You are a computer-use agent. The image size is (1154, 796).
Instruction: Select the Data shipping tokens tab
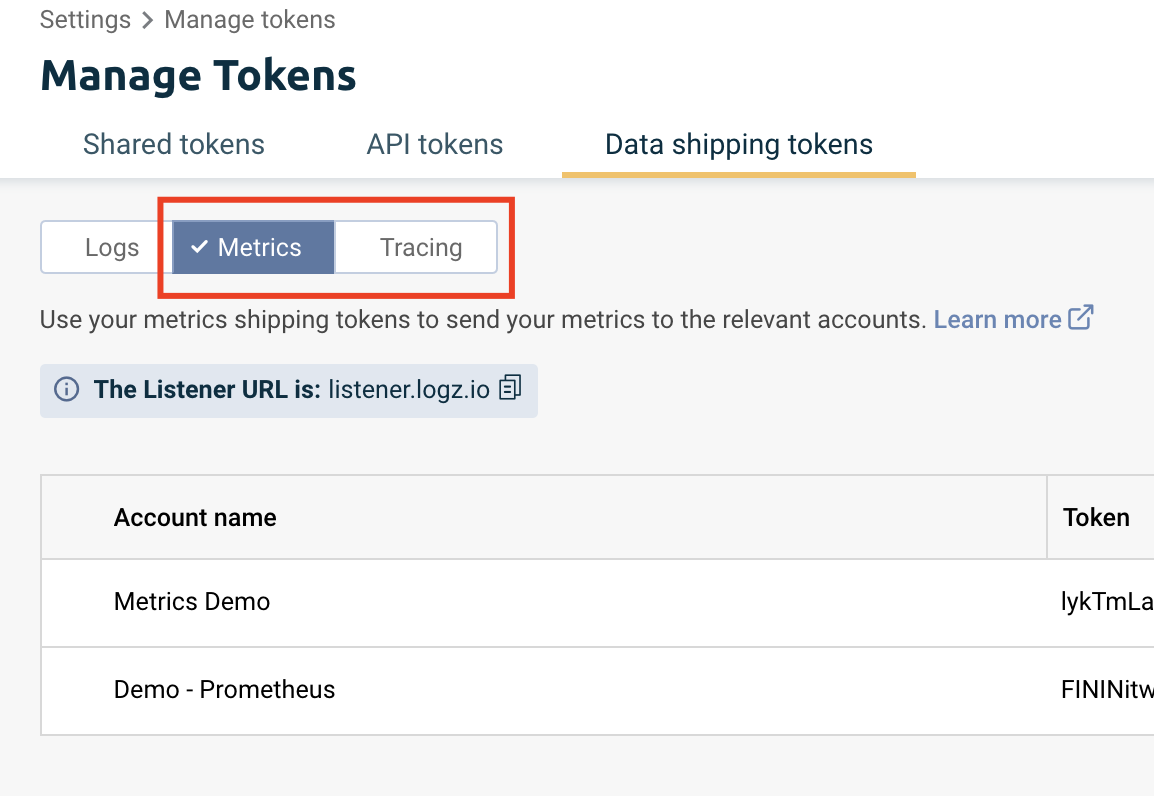[x=739, y=144]
